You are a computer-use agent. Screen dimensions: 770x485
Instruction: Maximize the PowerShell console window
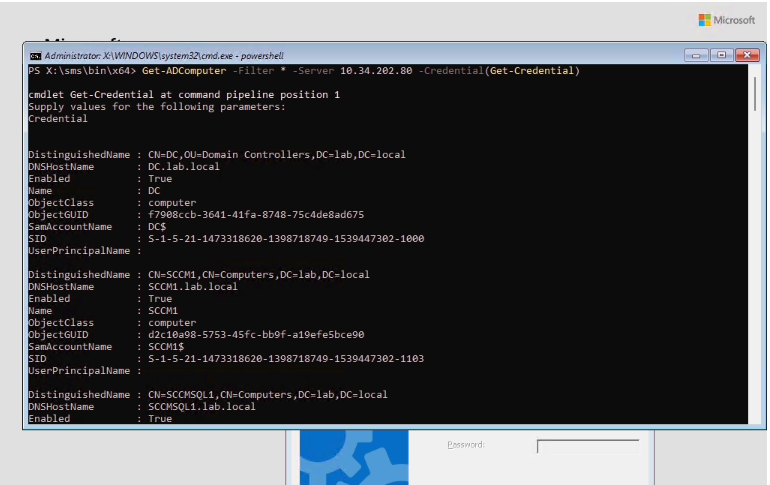click(x=721, y=55)
